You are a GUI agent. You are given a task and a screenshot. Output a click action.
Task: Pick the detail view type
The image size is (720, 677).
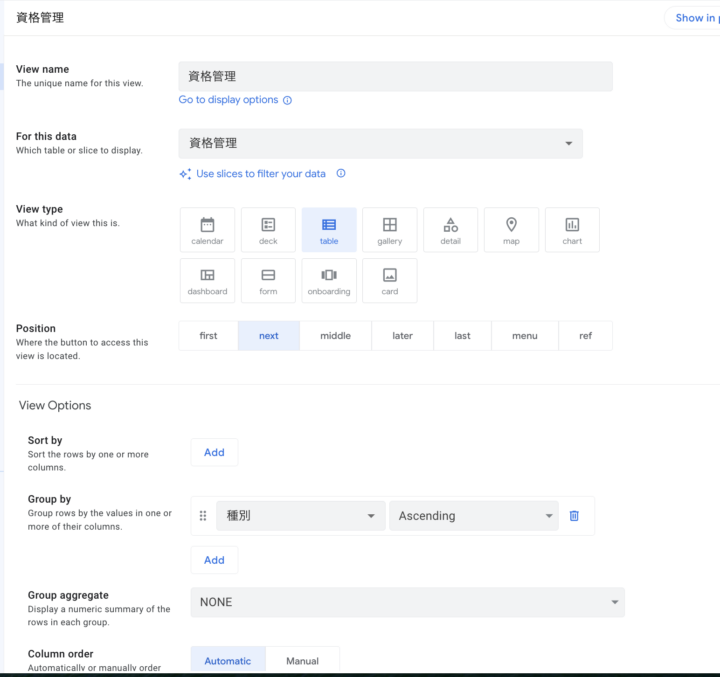[x=450, y=230]
